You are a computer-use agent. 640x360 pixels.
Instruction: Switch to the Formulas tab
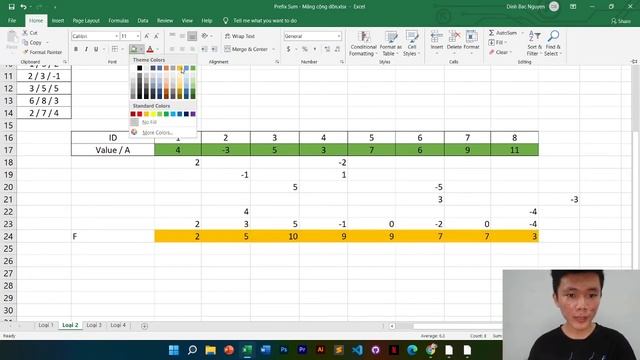tap(118, 20)
